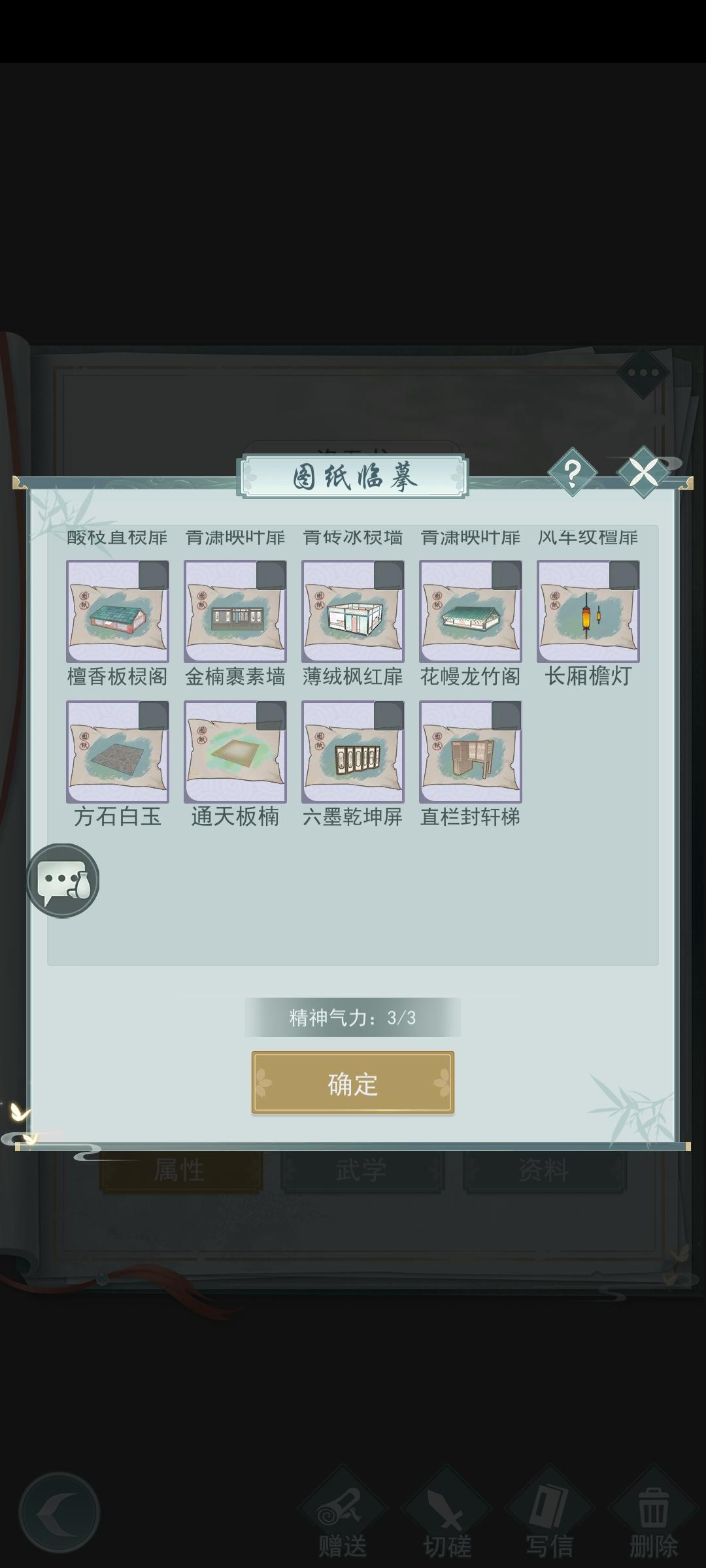The width and height of the screenshot is (706, 1568).
Task: Tick the checkbox on 通天板楠 blueprint
Action: point(271,716)
